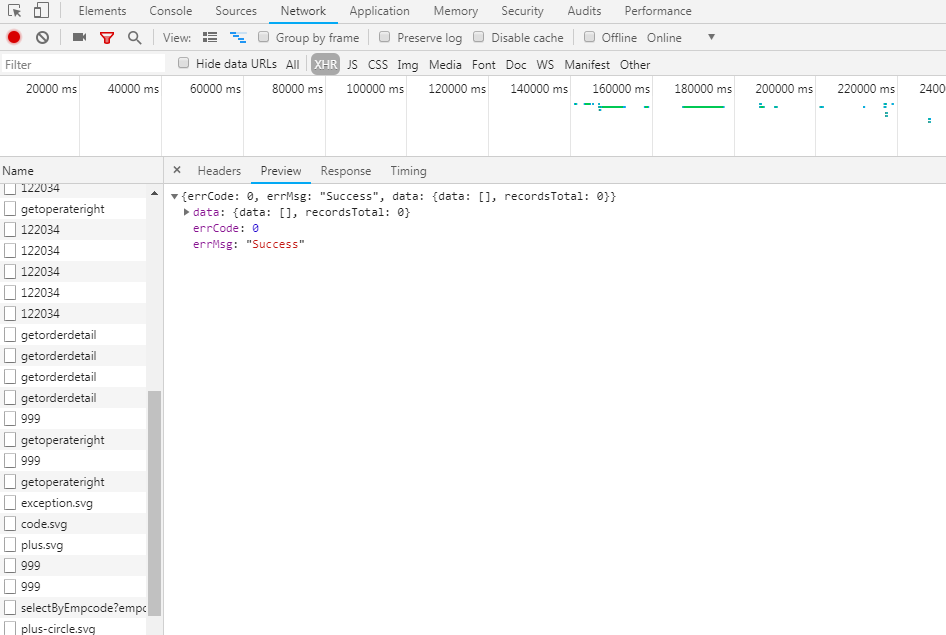The width and height of the screenshot is (946, 635).
Task: Click the 180000 ms timeline request bar
Action: click(x=703, y=107)
